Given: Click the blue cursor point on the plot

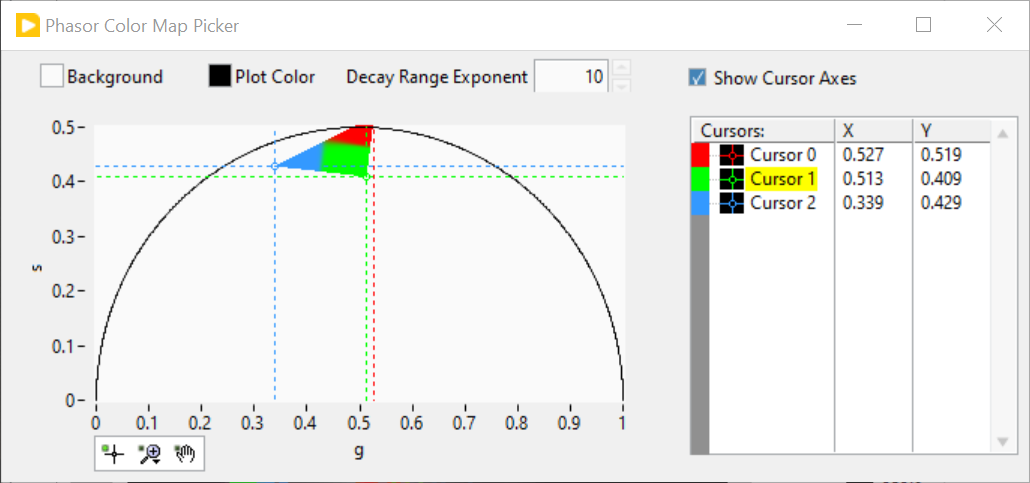Looking at the screenshot, I should coord(275,166).
